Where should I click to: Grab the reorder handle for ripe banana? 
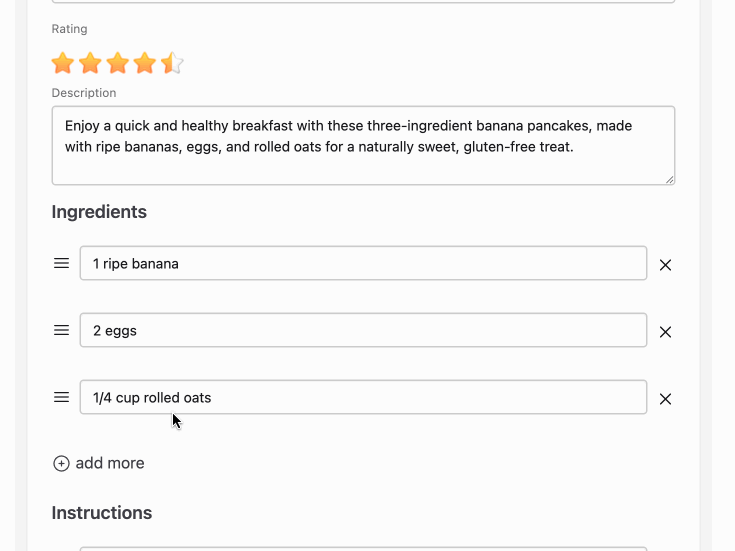click(61, 263)
